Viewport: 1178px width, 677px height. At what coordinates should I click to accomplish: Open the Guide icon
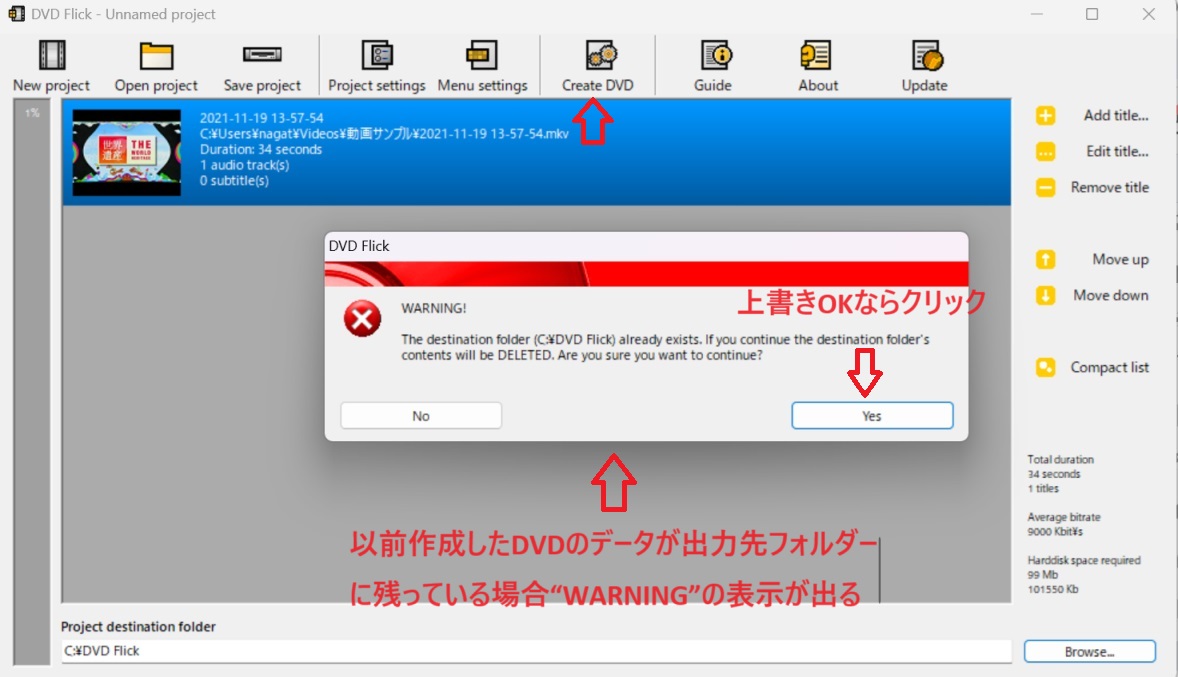pos(716,55)
